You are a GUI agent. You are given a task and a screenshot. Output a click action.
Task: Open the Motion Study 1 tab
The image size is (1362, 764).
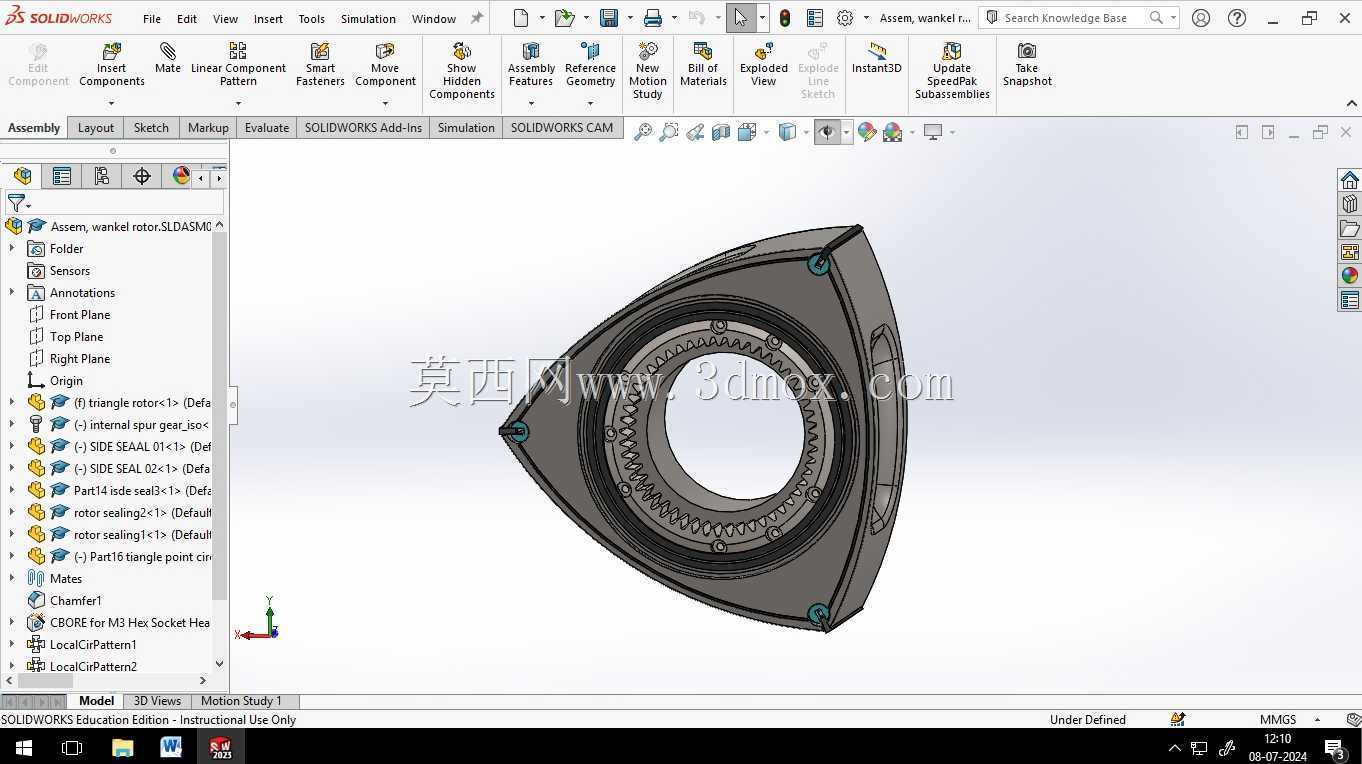pos(241,701)
